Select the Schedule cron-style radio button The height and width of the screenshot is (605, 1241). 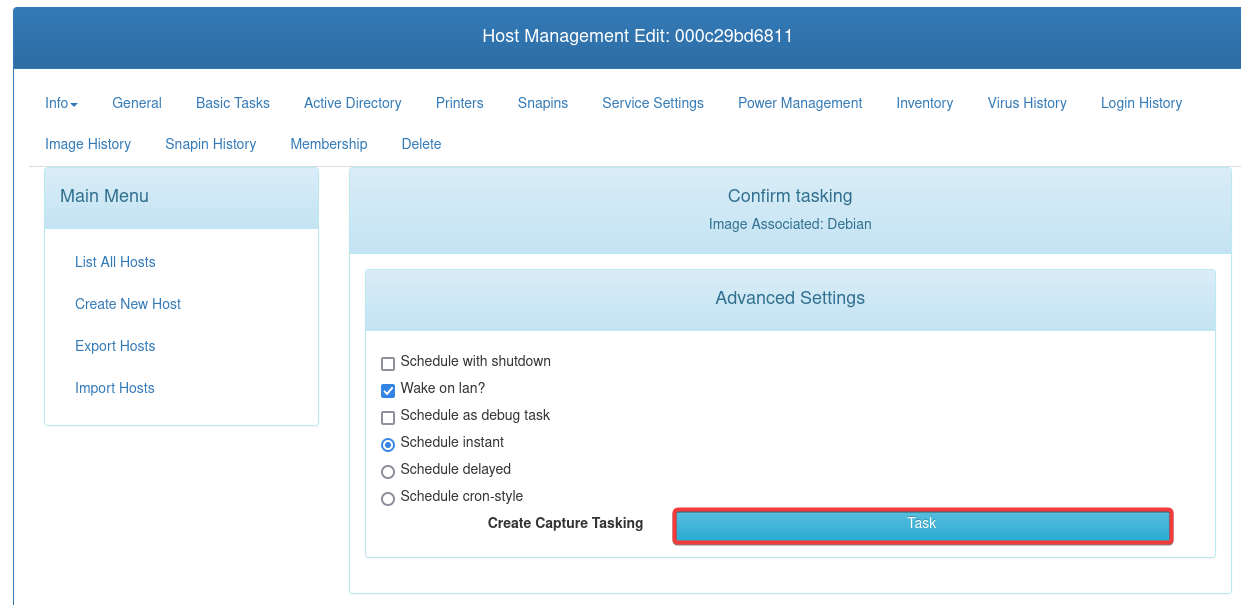[x=388, y=499]
